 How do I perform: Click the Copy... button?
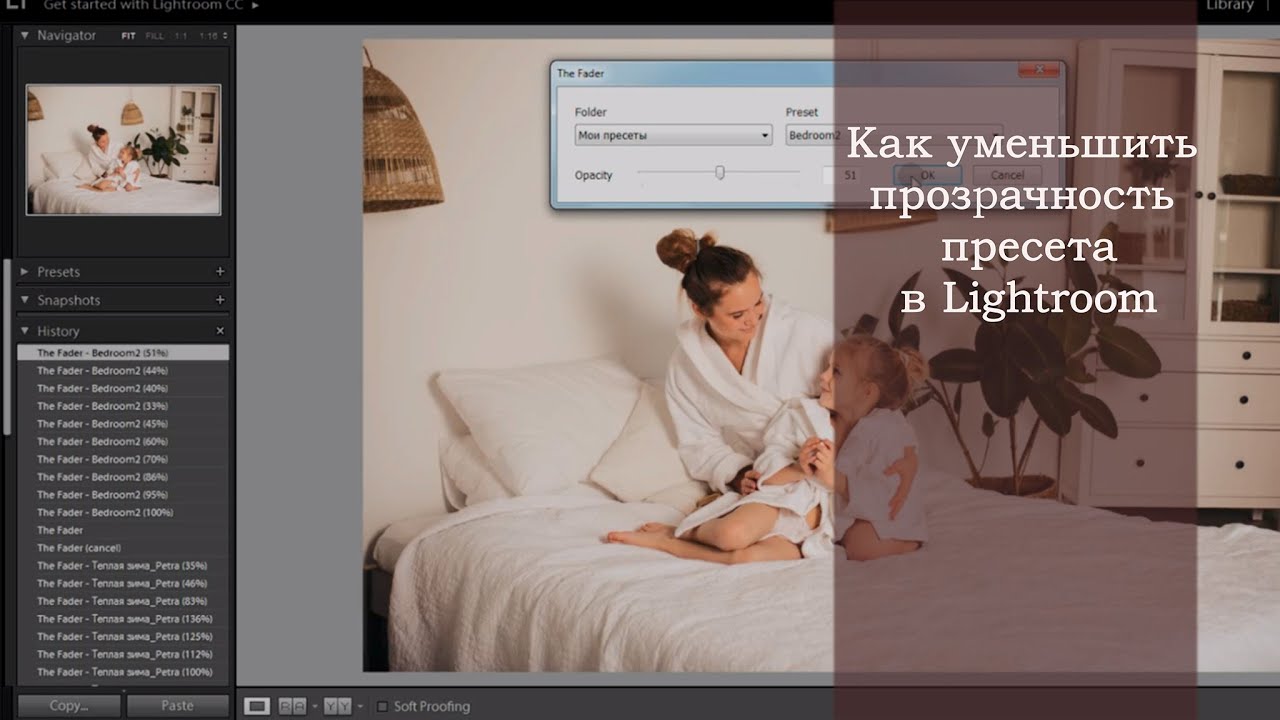[69, 706]
